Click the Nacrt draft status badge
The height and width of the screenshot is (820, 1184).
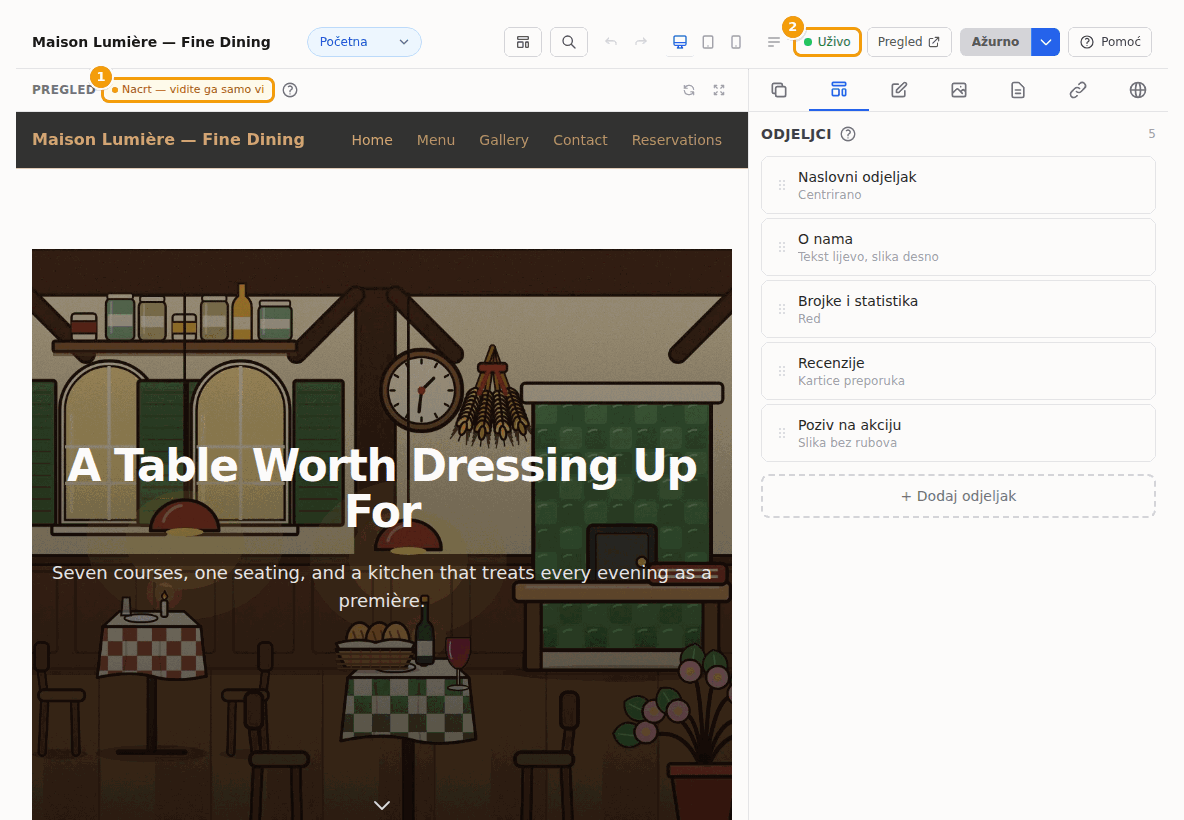tap(188, 89)
